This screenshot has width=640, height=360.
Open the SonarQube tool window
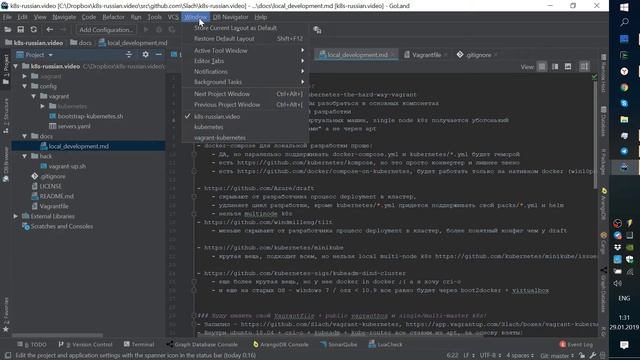338,344
